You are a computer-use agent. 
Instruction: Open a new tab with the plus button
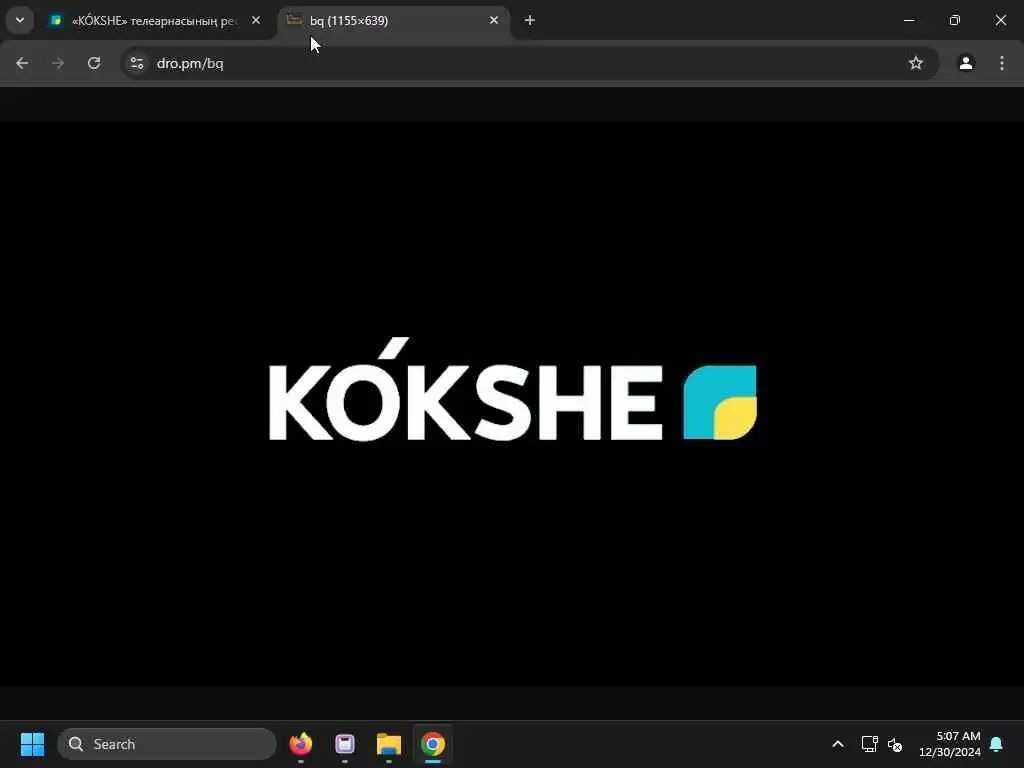click(530, 20)
